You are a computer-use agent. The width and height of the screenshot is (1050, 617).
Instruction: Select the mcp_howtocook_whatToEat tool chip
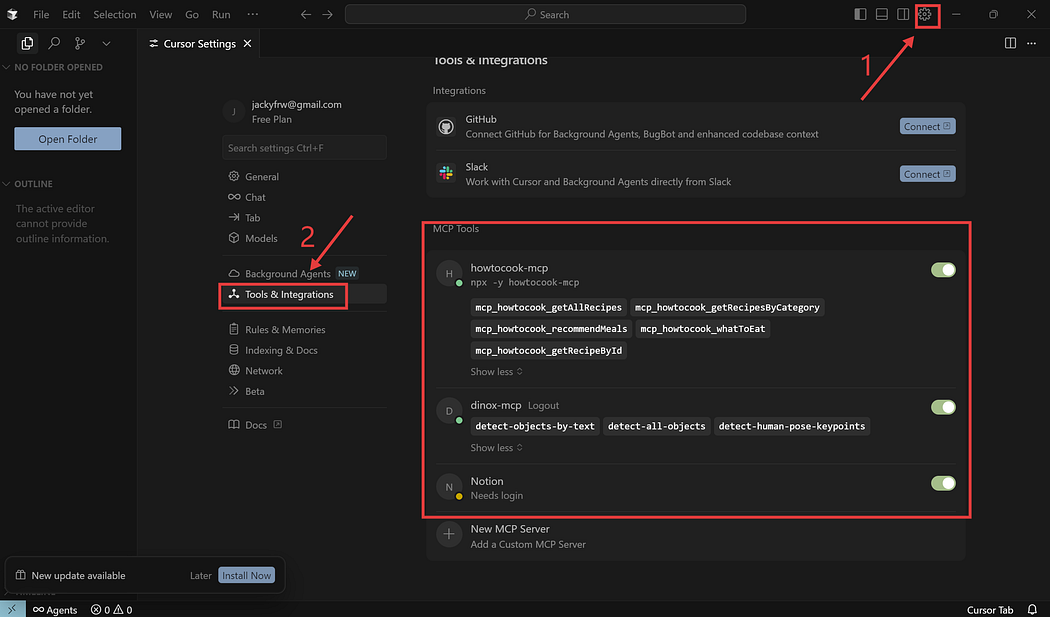[702, 329]
